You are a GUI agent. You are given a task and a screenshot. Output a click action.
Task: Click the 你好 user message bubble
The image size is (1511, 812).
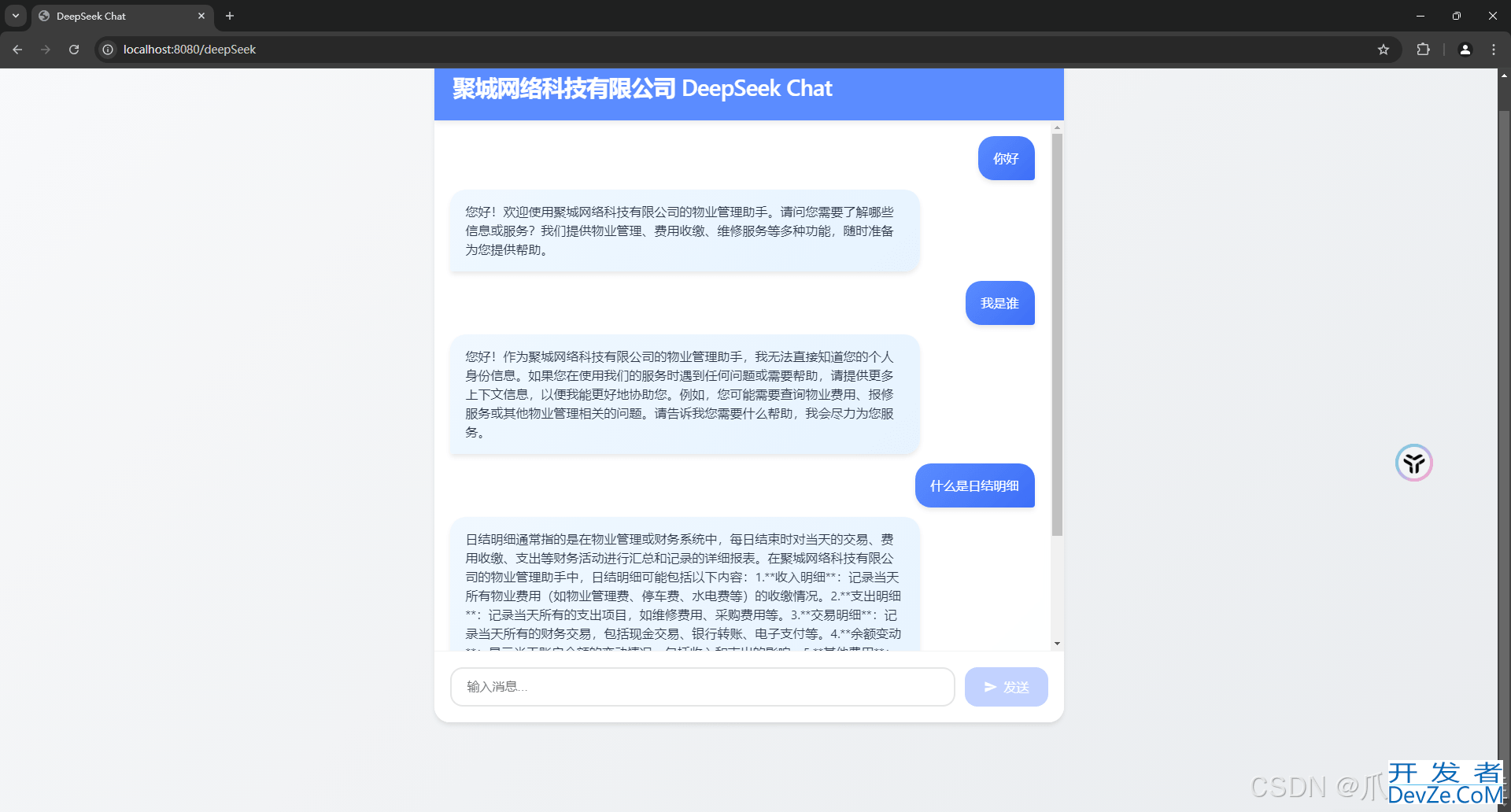tap(1007, 158)
